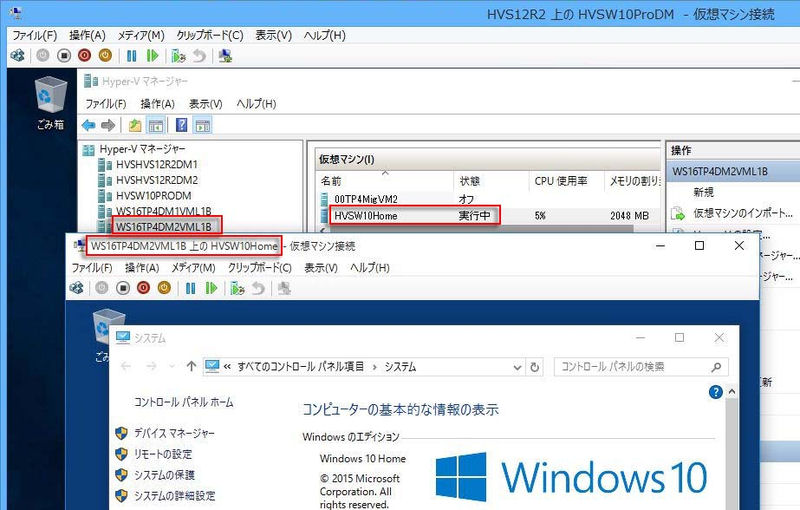Viewport: 800px width, 510px height.
Task: Click Checkpoint icon in HVSW10Home toolbar
Action: tap(237, 288)
